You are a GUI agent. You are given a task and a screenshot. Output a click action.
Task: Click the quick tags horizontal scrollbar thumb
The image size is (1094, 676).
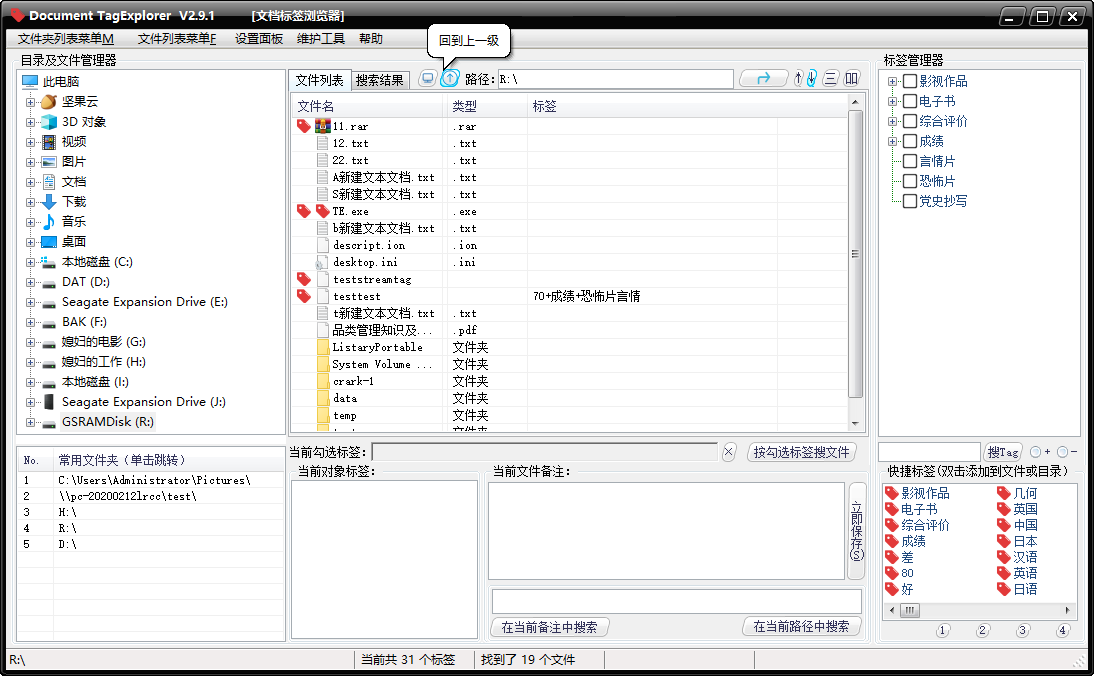click(x=909, y=610)
